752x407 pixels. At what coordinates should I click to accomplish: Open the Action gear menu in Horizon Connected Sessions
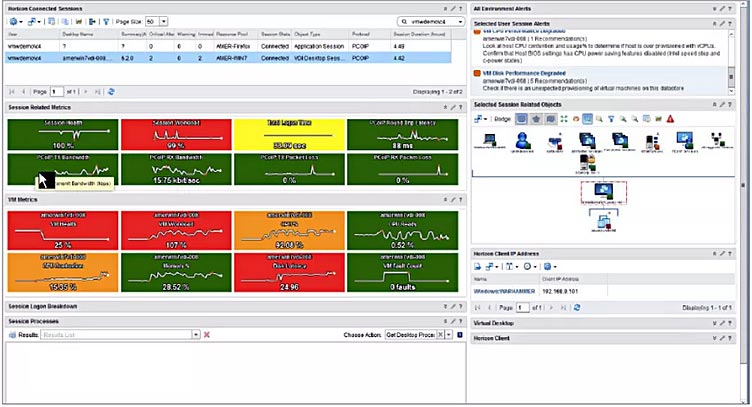click(15, 22)
